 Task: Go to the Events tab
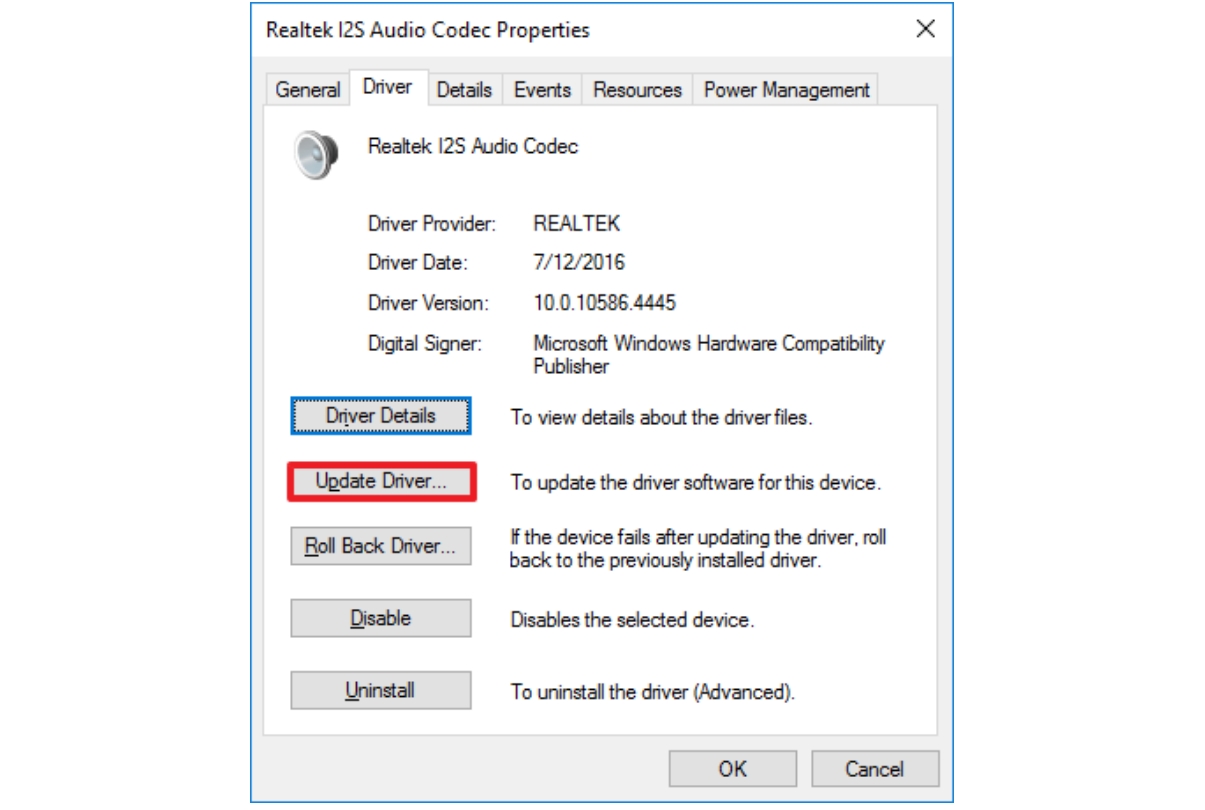542,90
